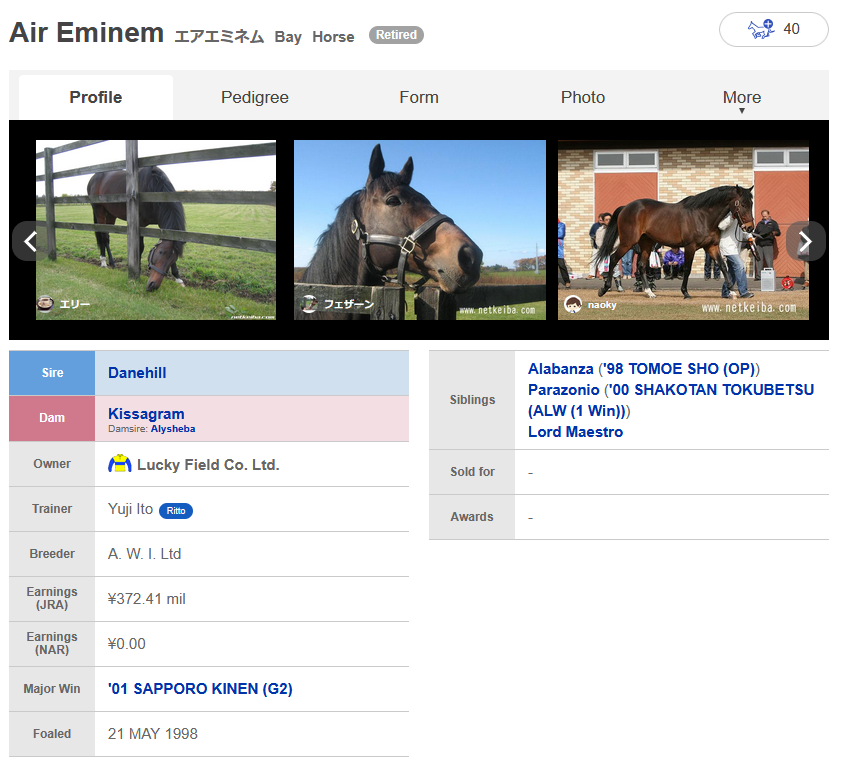Click the エリー user avatar on first photo

(x=45, y=304)
